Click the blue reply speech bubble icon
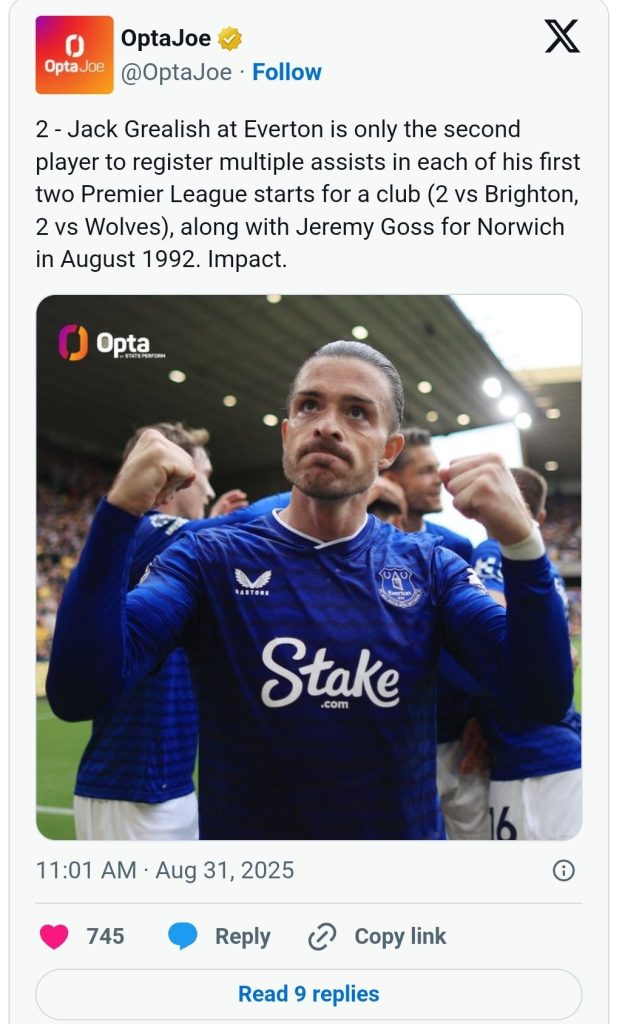Viewport: 625px width, 1024px height. (182, 936)
